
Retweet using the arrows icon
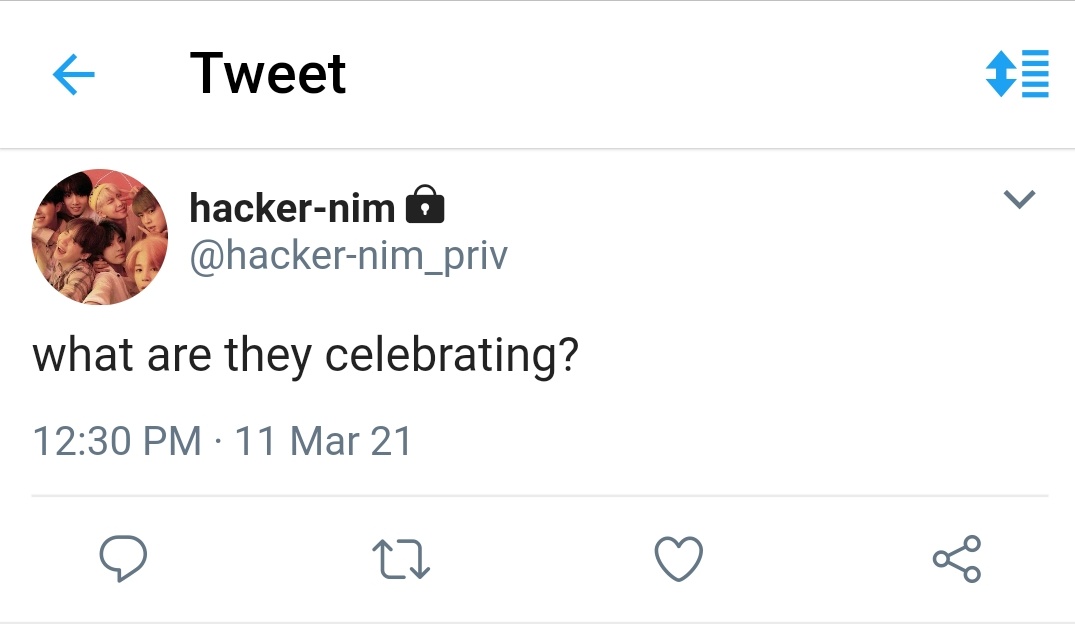[x=400, y=558]
